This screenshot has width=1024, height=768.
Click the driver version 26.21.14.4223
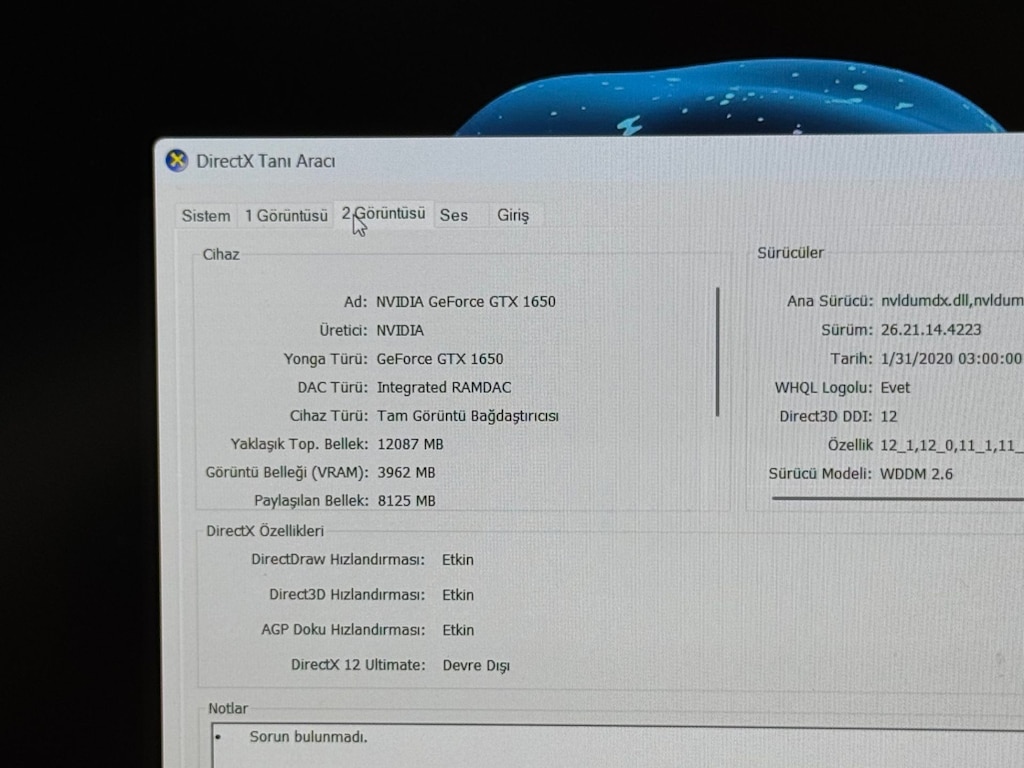[x=931, y=330]
